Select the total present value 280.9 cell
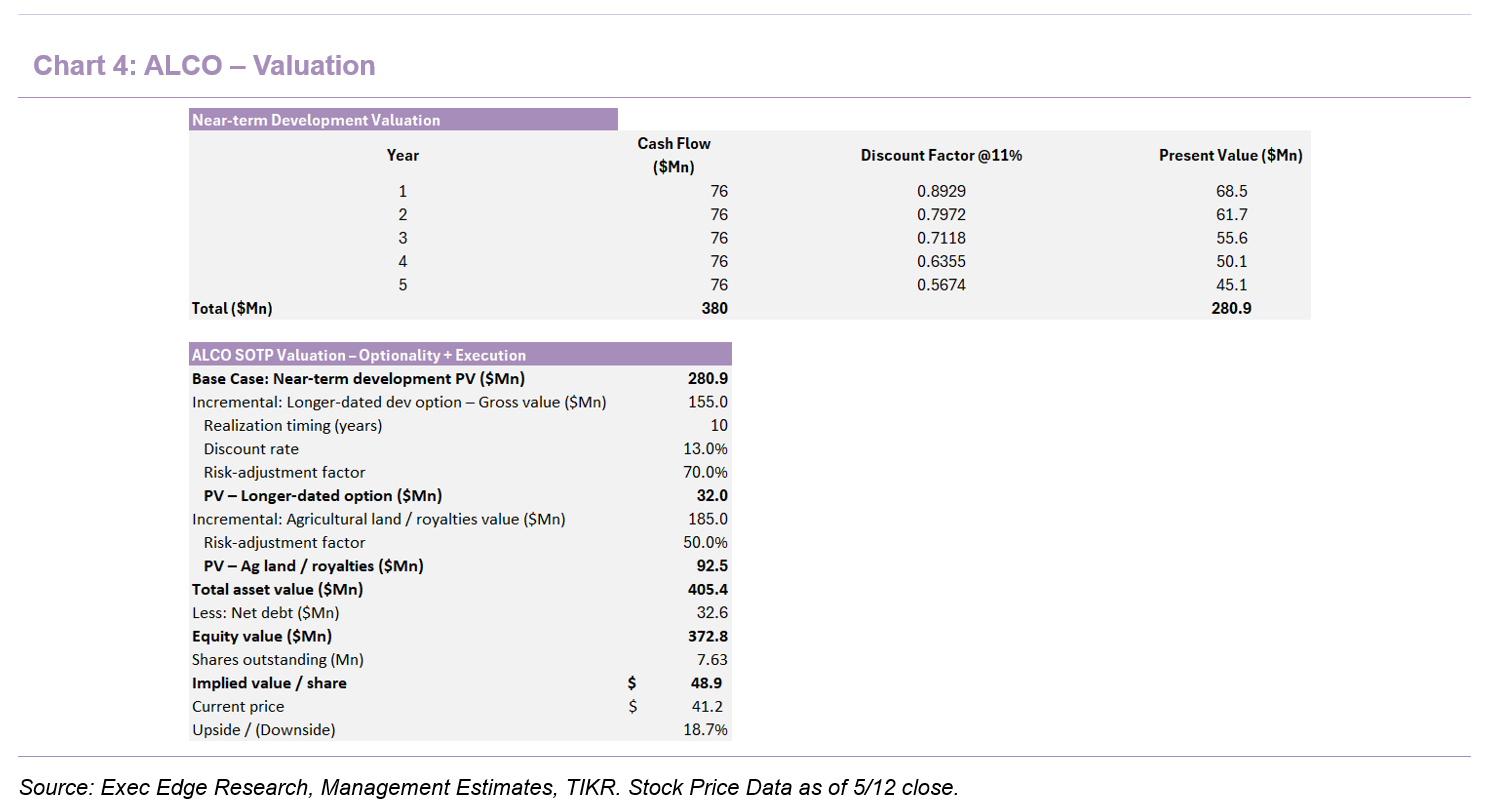Viewport: 1496px width, 810px height. tap(1231, 308)
